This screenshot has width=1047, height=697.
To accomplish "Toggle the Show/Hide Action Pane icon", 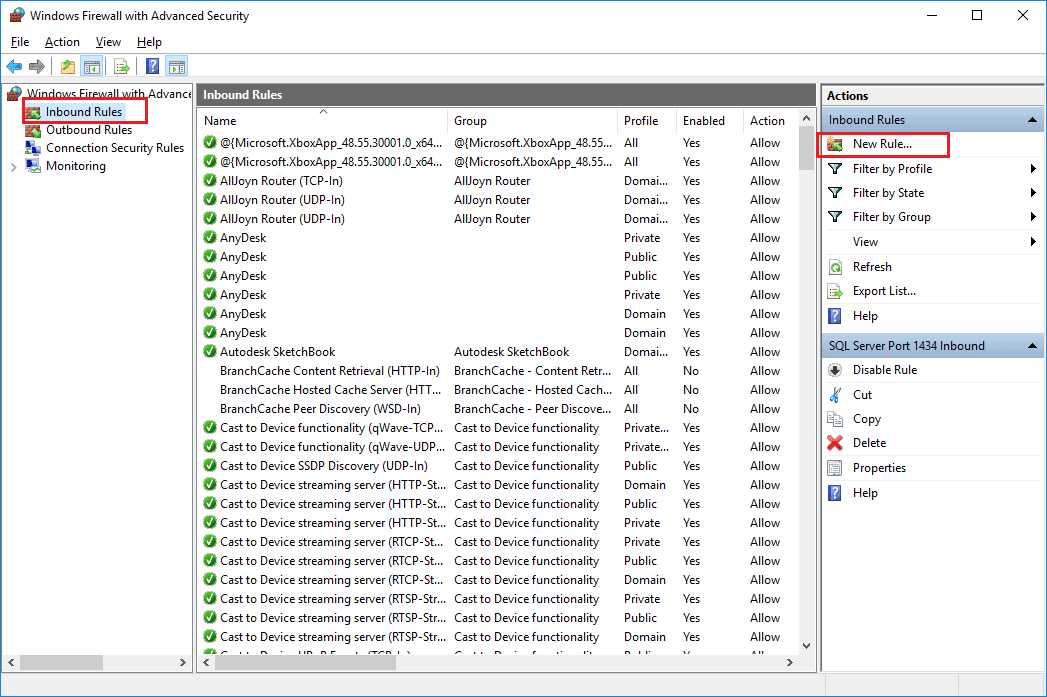I will (177, 66).
